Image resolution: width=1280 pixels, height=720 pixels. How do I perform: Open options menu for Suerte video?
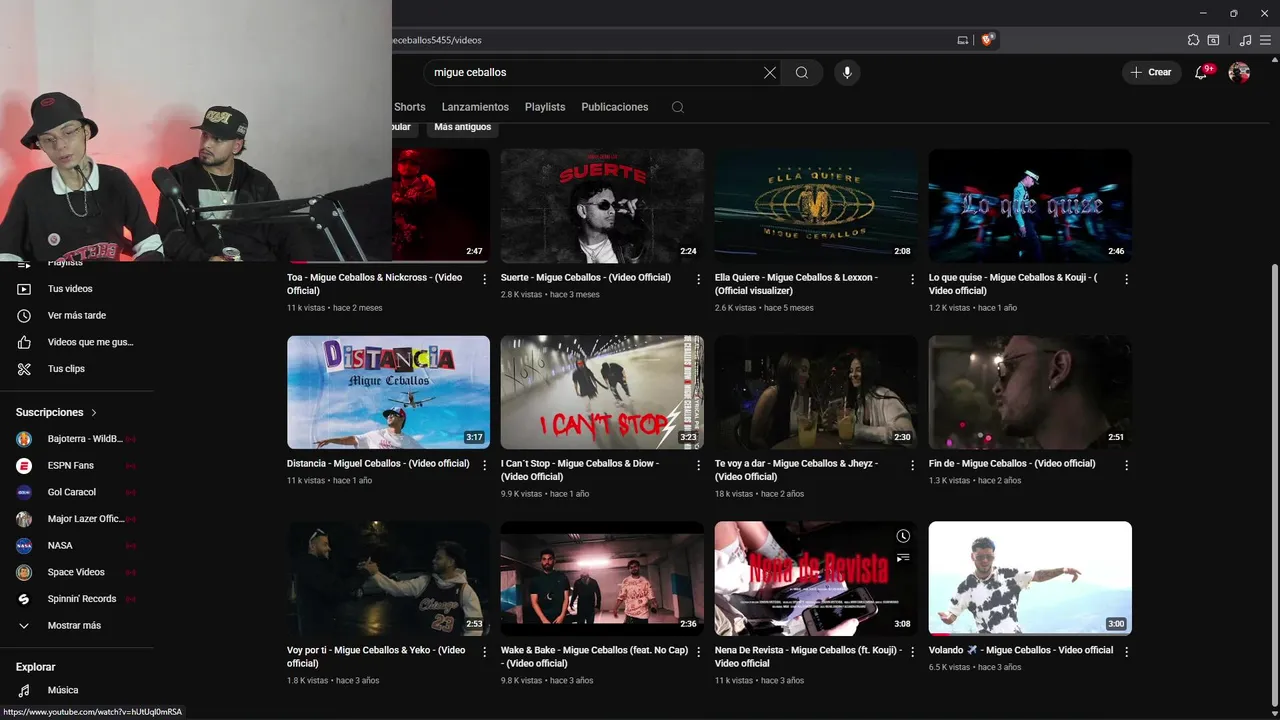coord(699,280)
